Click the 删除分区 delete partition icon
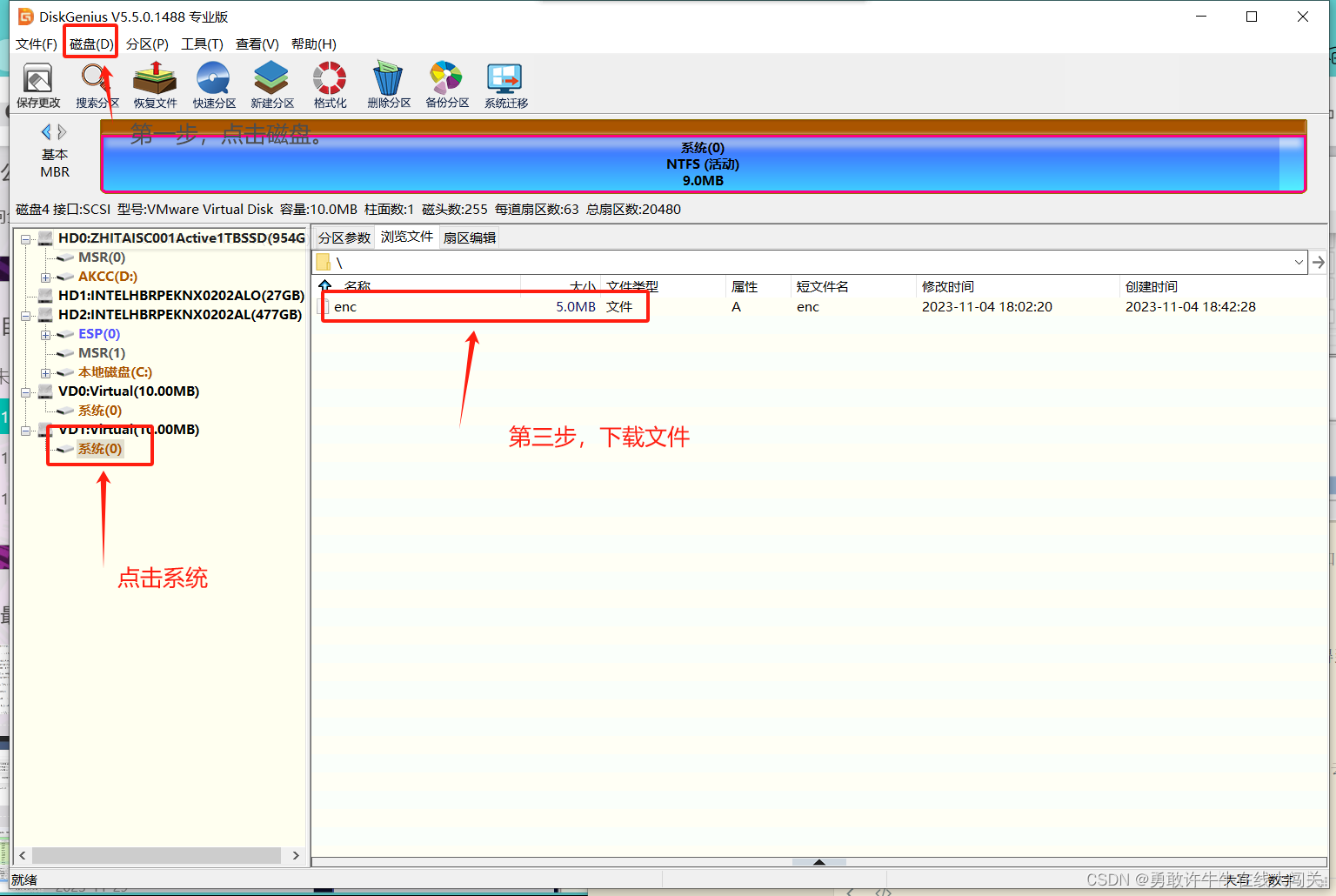This screenshot has width=1336, height=896. [x=388, y=84]
